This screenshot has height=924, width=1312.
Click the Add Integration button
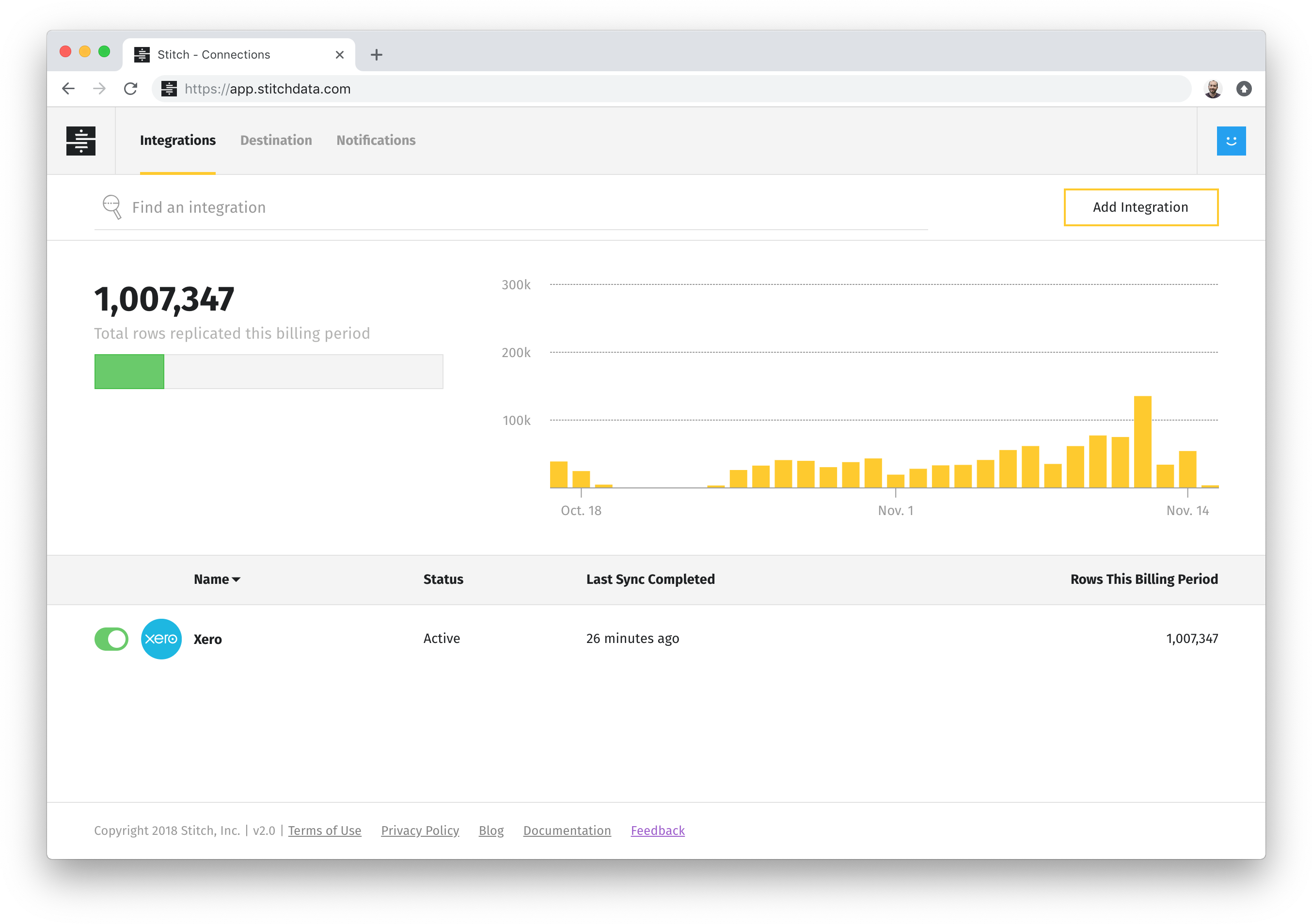click(1140, 207)
